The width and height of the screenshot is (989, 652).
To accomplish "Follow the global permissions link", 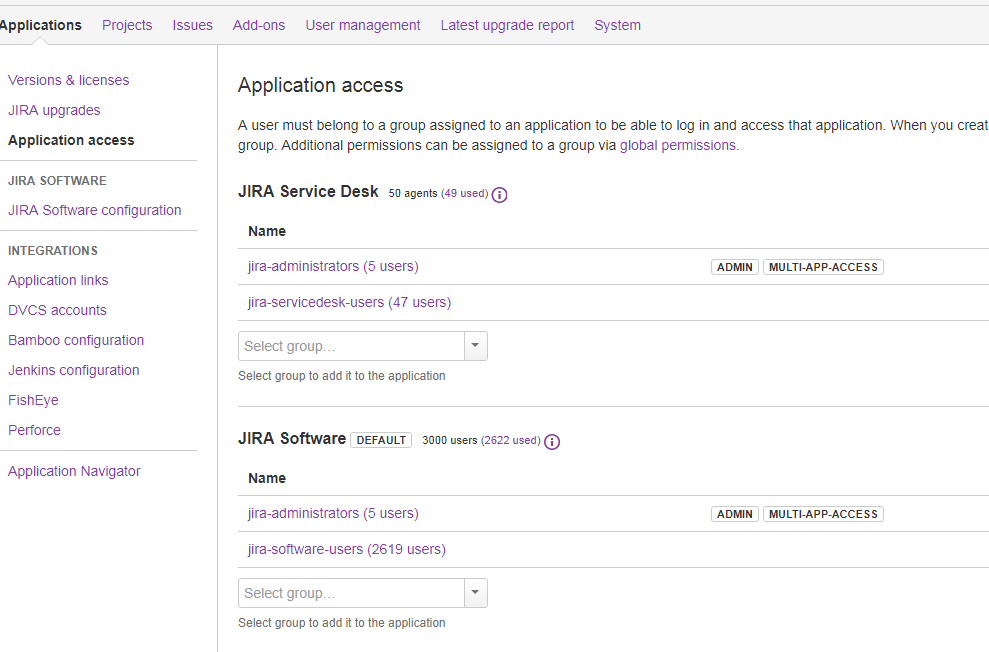I will pos(677,146).
